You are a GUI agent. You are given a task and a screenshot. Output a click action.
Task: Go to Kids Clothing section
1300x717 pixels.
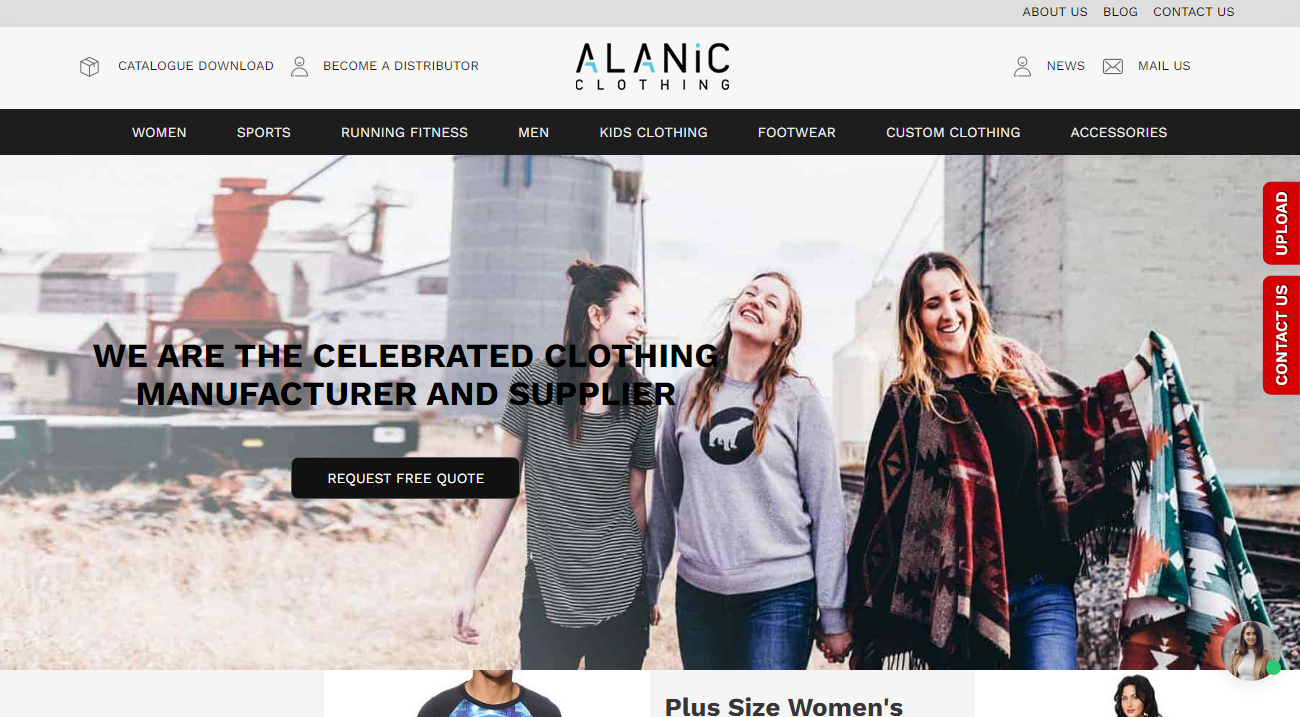click(x=653, y=132)
